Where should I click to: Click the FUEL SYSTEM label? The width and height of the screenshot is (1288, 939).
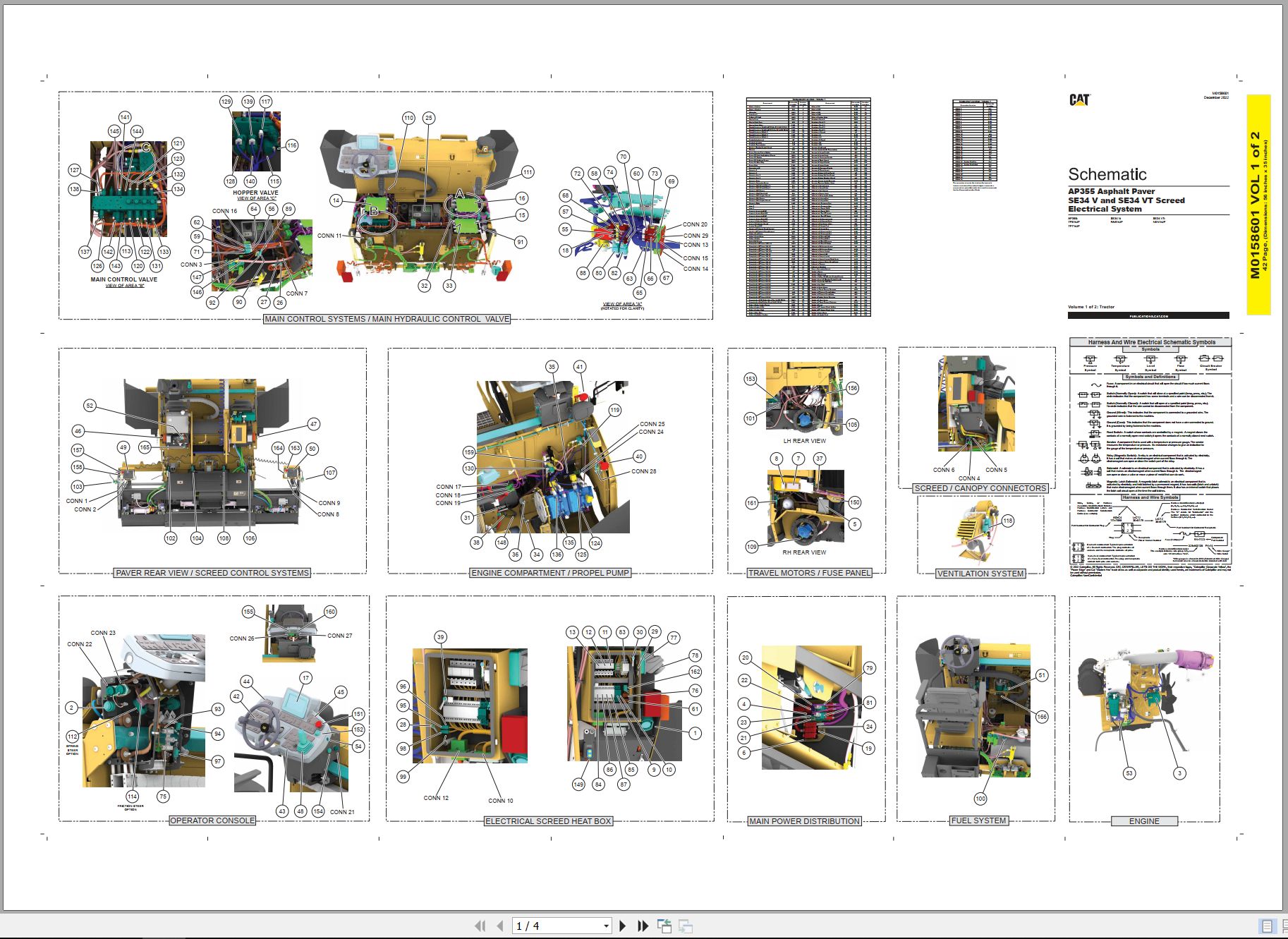[x=978, y=820]
